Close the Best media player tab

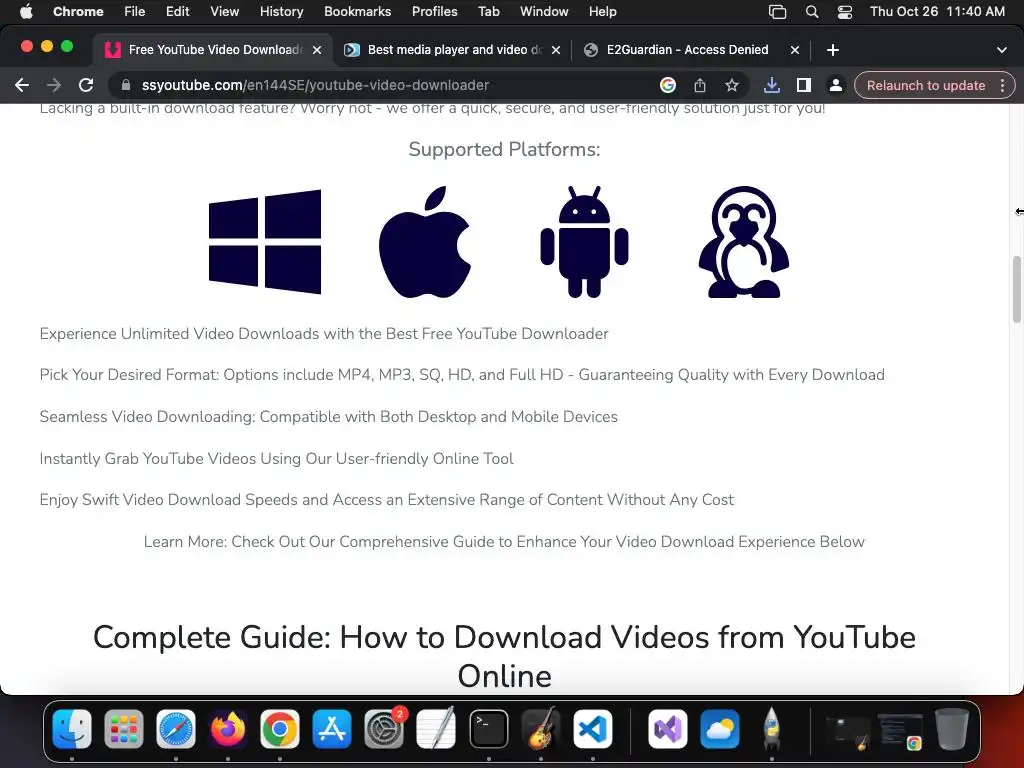pyautogui.click(x=556, y=50)
